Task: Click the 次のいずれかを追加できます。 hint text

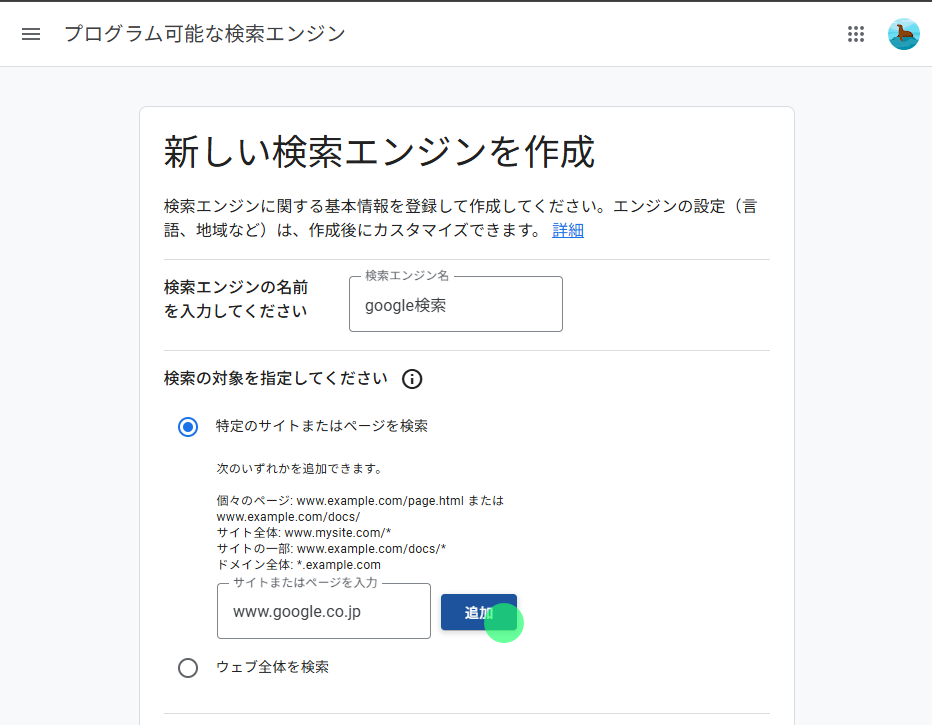Action: [x=300, y=468]
